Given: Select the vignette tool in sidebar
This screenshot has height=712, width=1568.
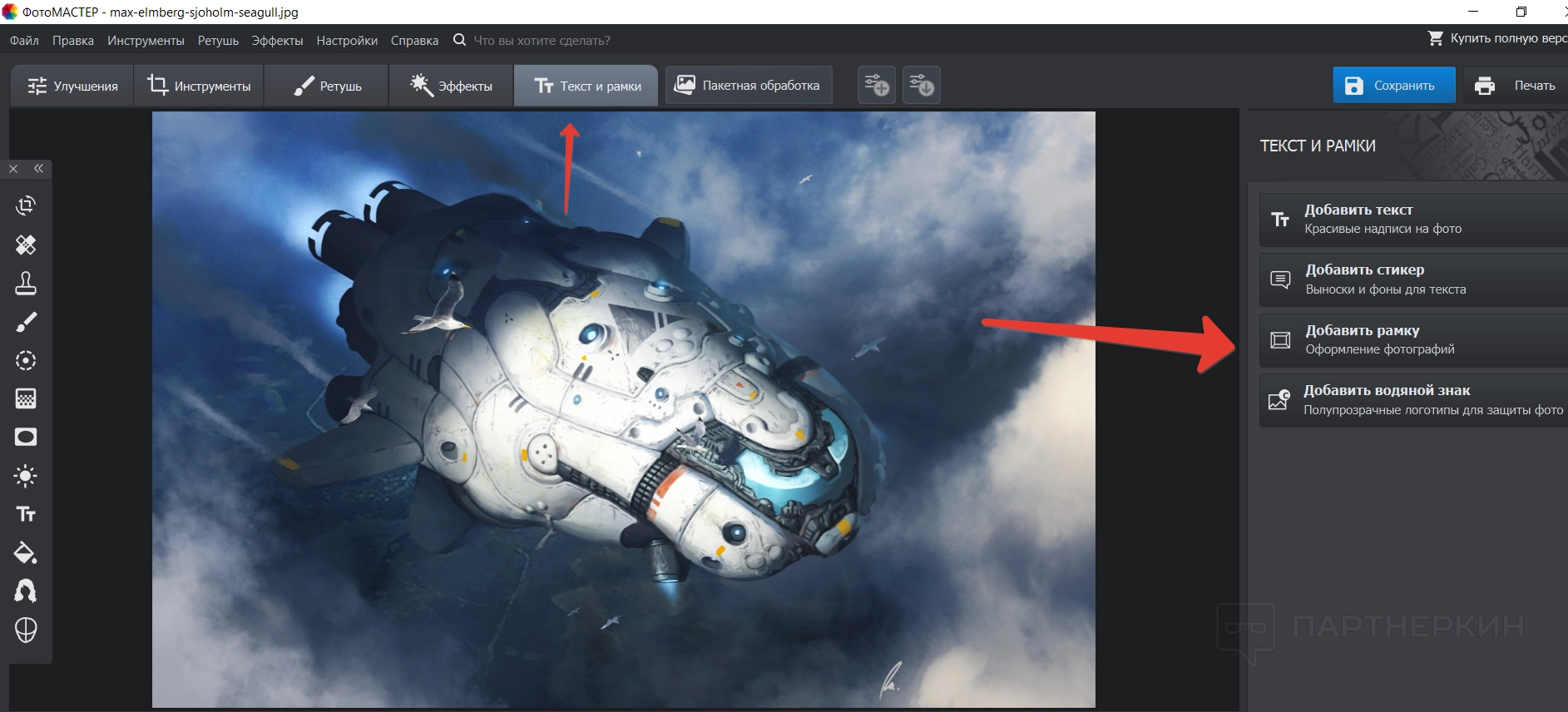Looking at the screenshot, I should pos(26,438).
